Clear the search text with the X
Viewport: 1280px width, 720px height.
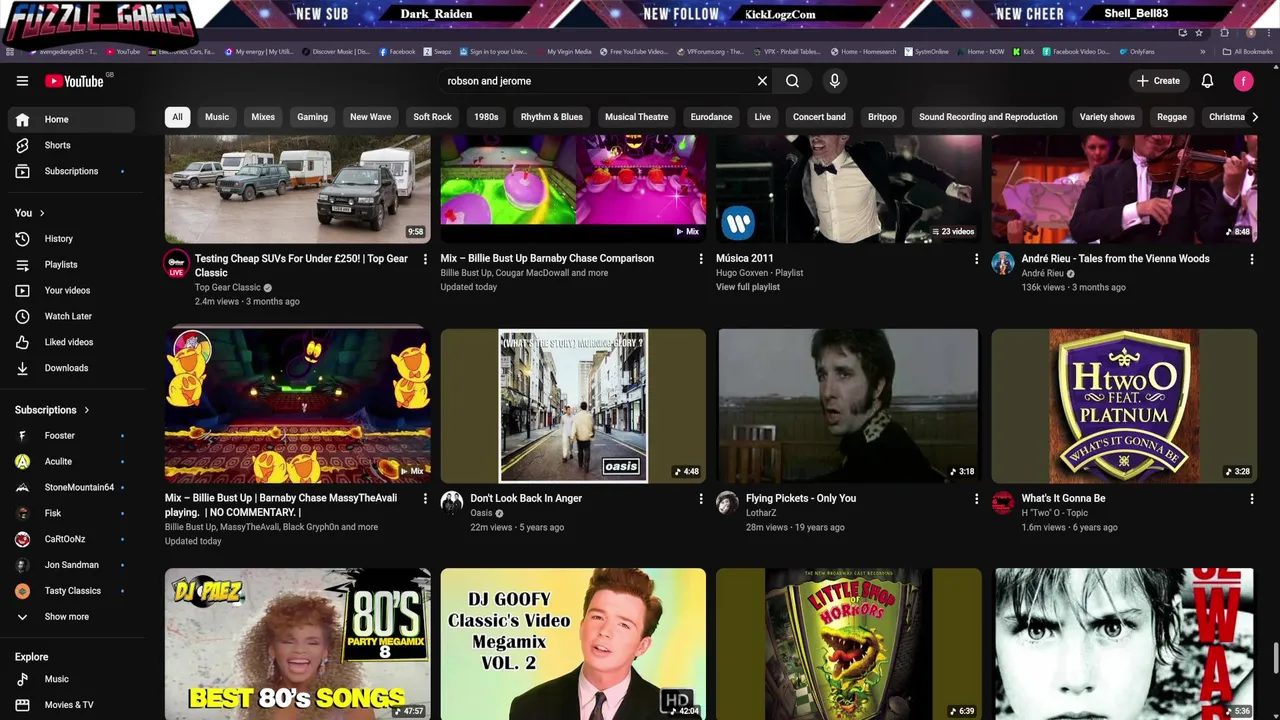pyautogui.click(x=762, y=81)
